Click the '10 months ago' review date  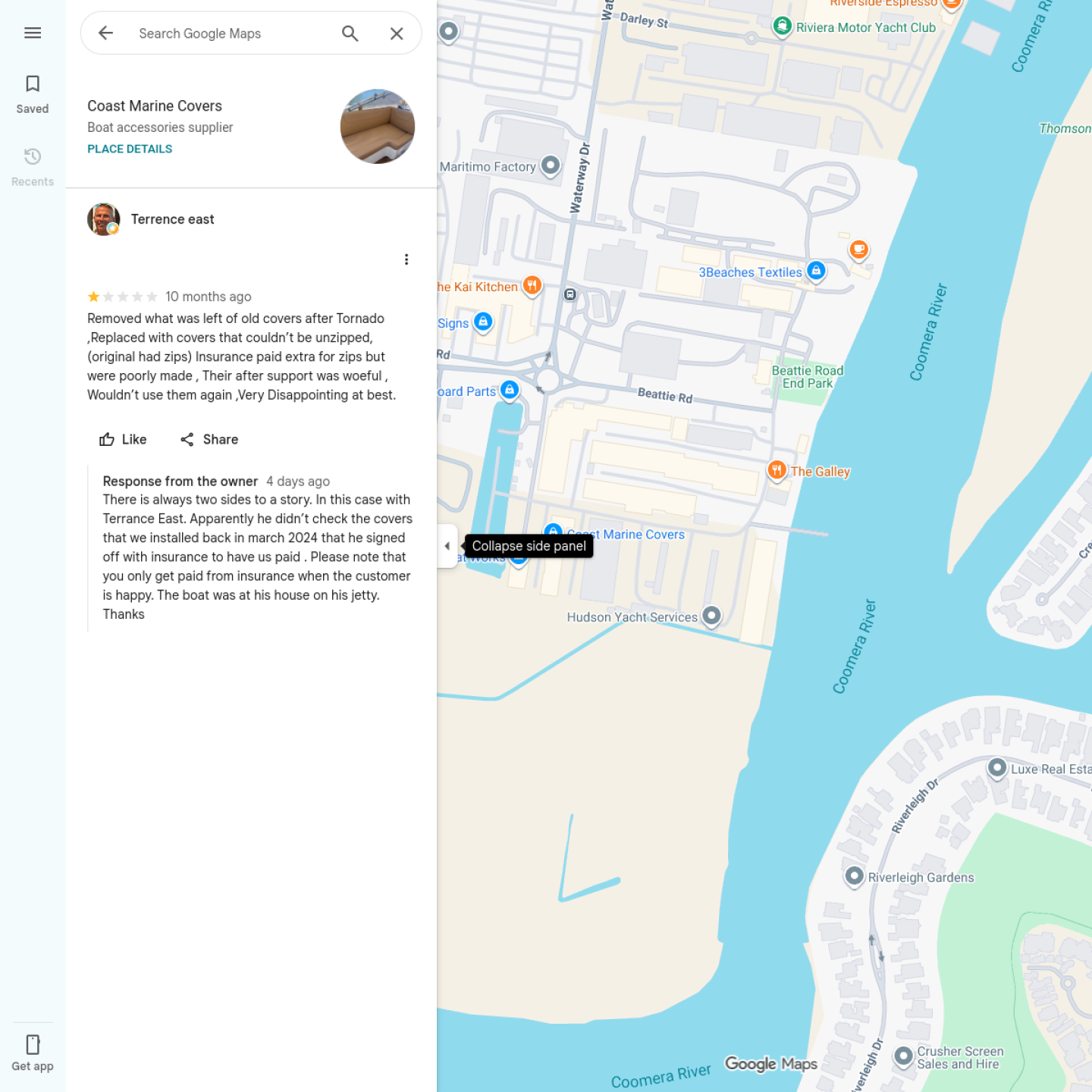click(x=209, y=297)
